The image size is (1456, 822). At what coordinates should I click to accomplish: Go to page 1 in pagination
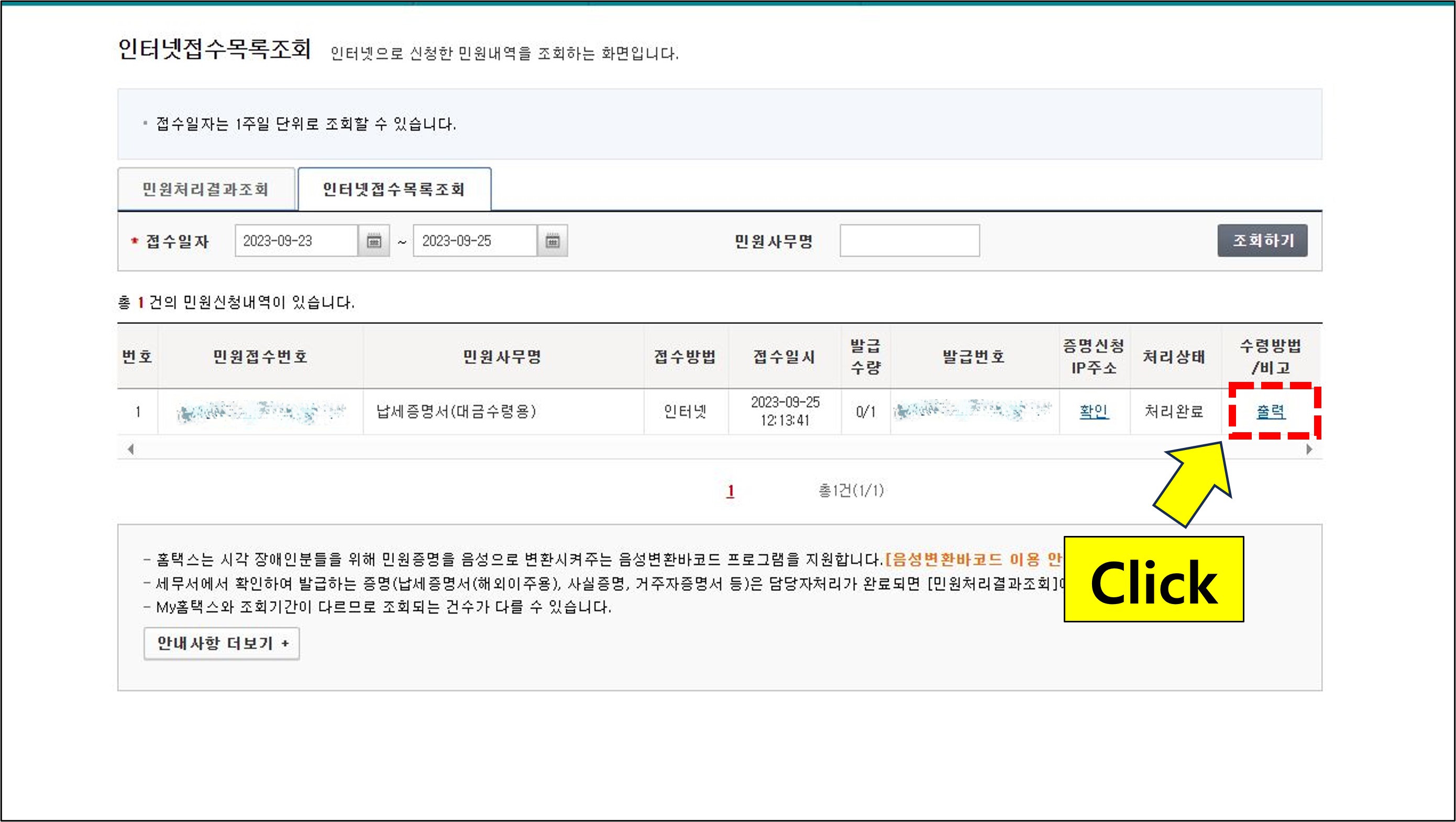(730, 491)
